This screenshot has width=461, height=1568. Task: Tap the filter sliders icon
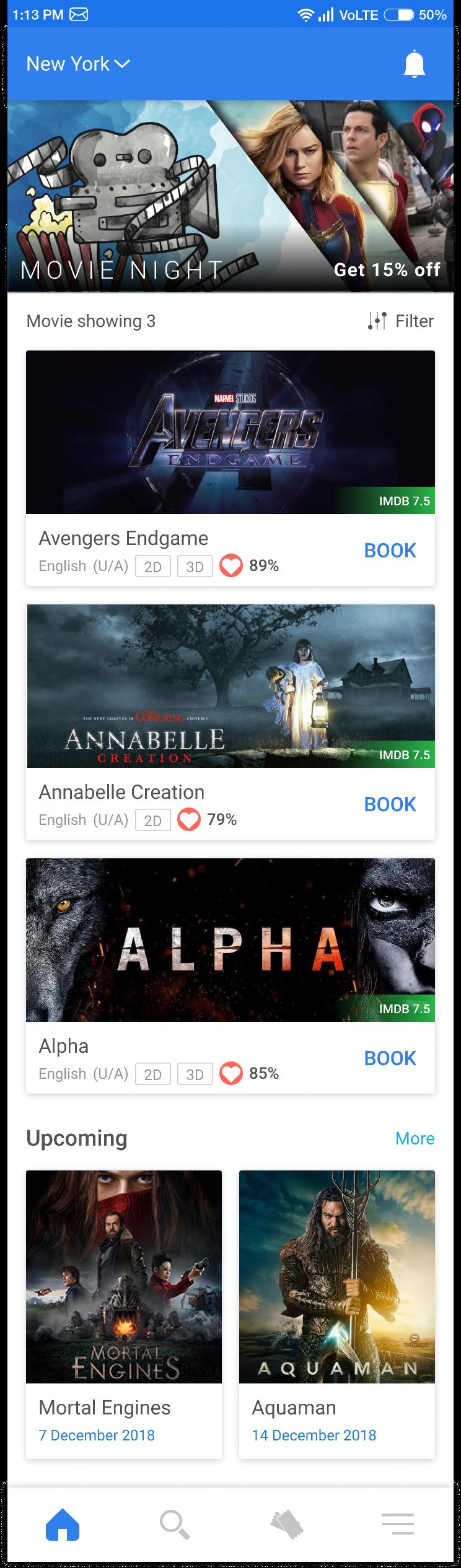[x=377, y=321]
